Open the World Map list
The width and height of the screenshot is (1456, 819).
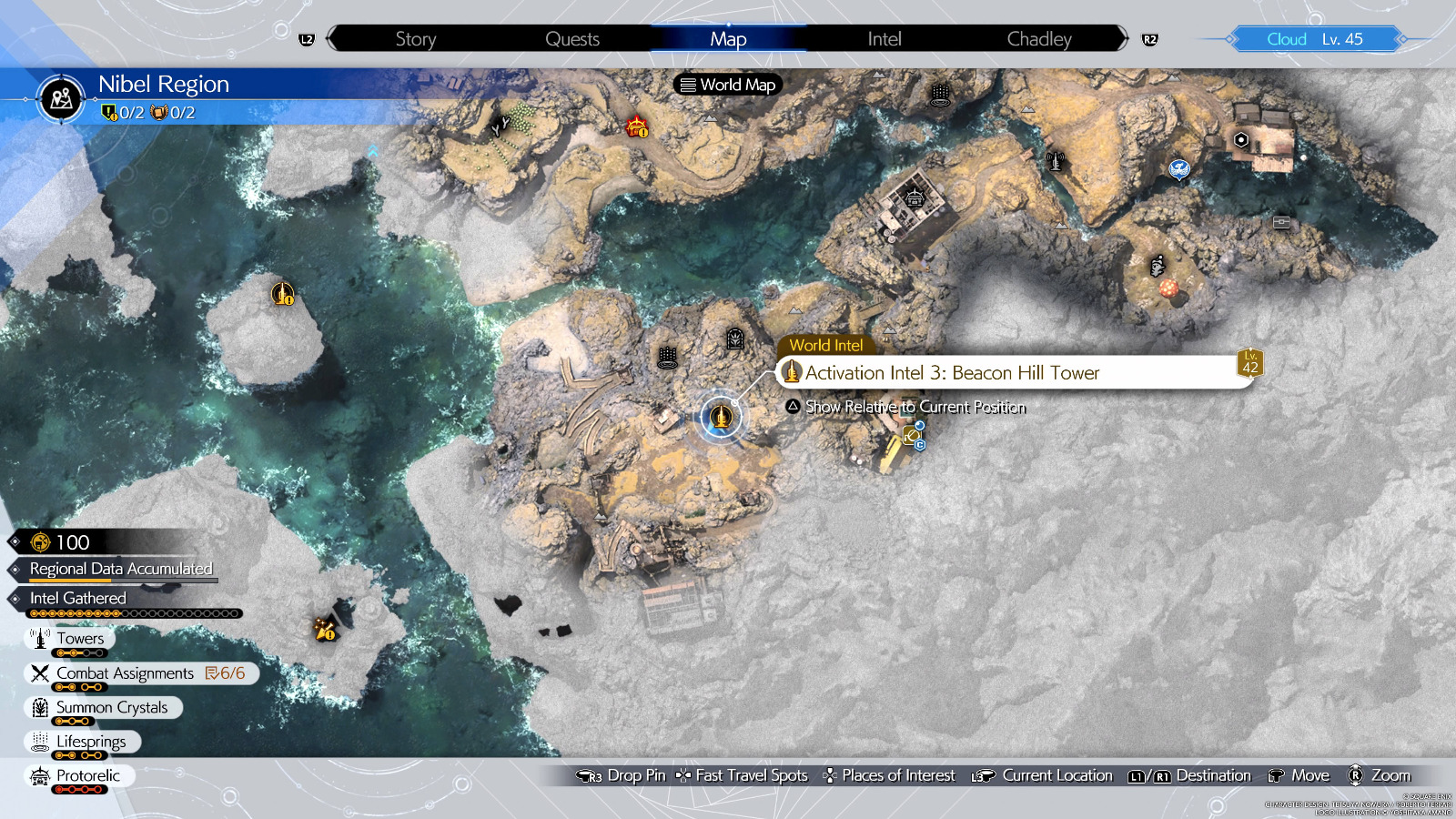728,85
